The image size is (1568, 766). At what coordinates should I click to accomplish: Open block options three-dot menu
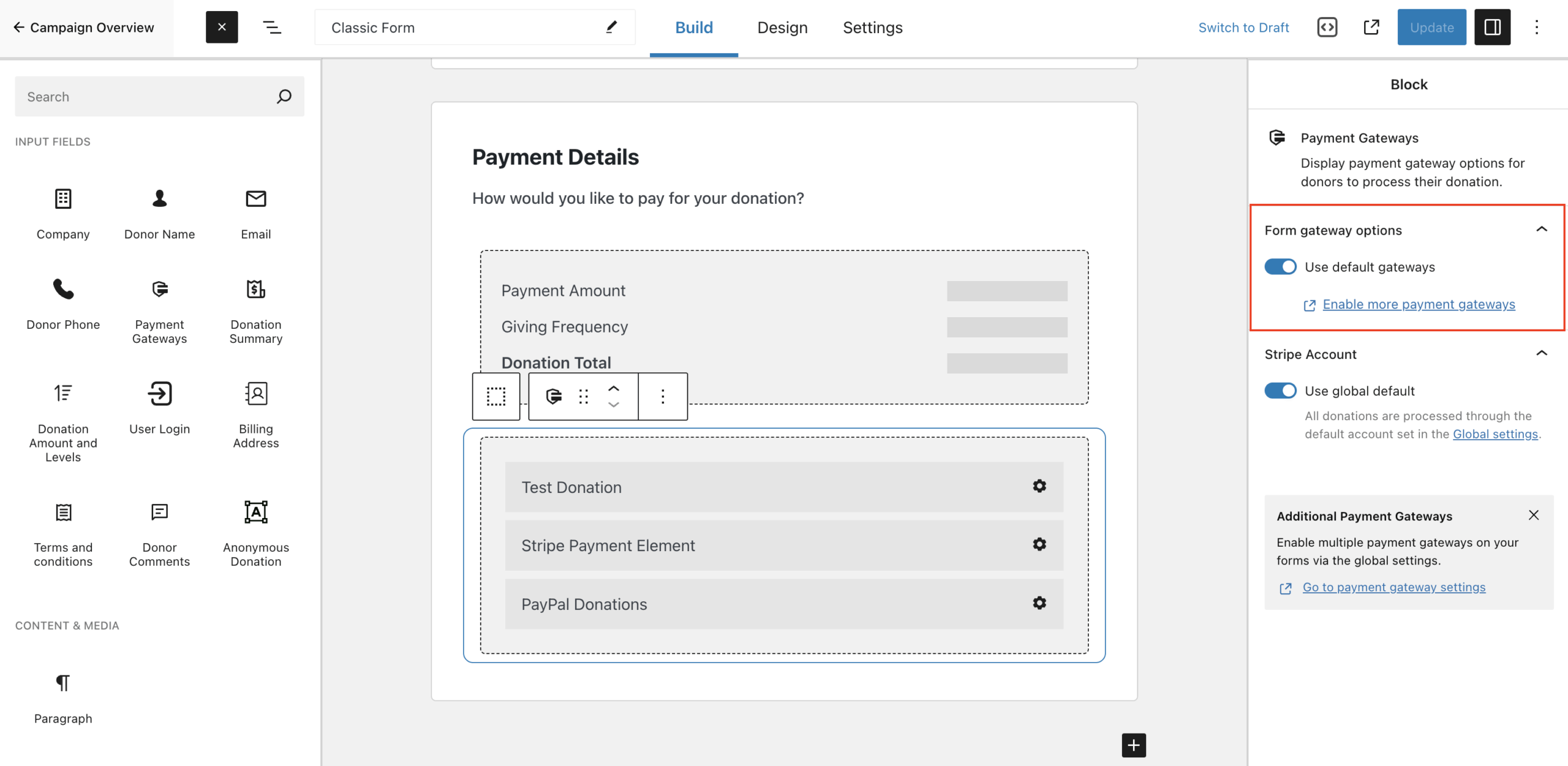tap(662, 397)
